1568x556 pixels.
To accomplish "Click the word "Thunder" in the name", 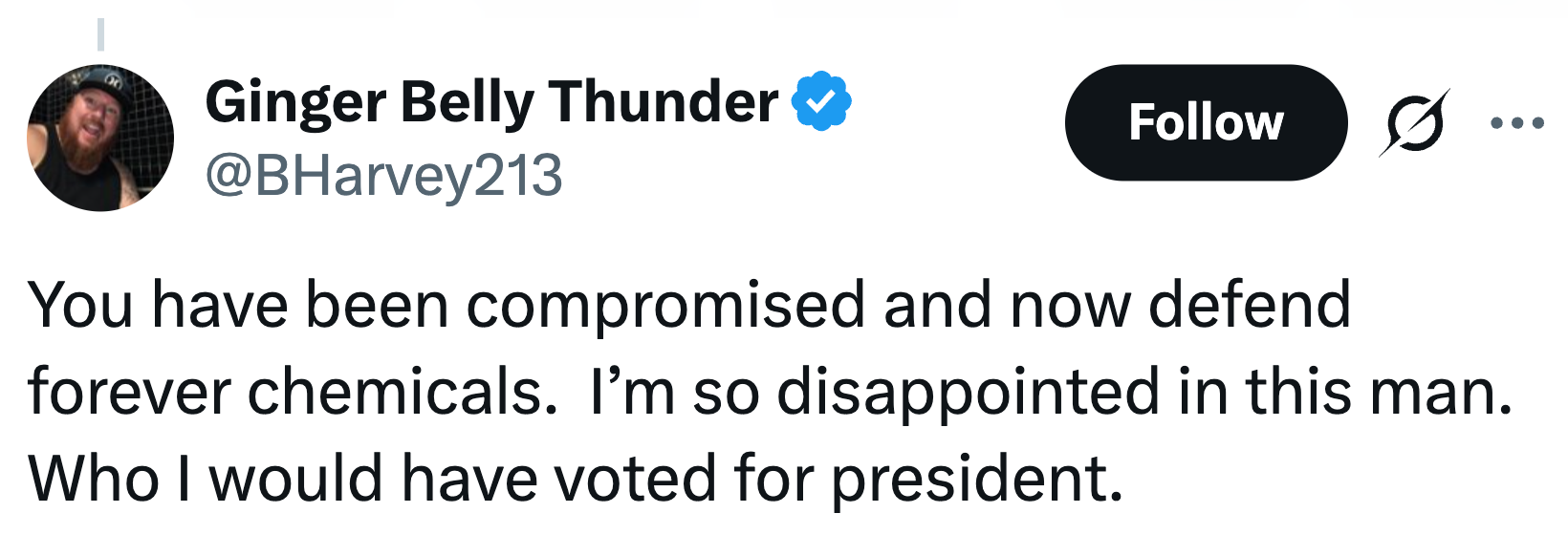I will click(x=663, y=101).
